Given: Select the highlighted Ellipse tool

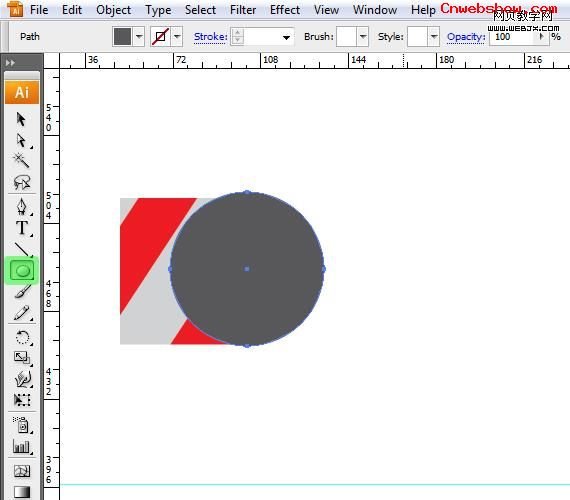Looking at the screenshot, I should click(22, 271).
